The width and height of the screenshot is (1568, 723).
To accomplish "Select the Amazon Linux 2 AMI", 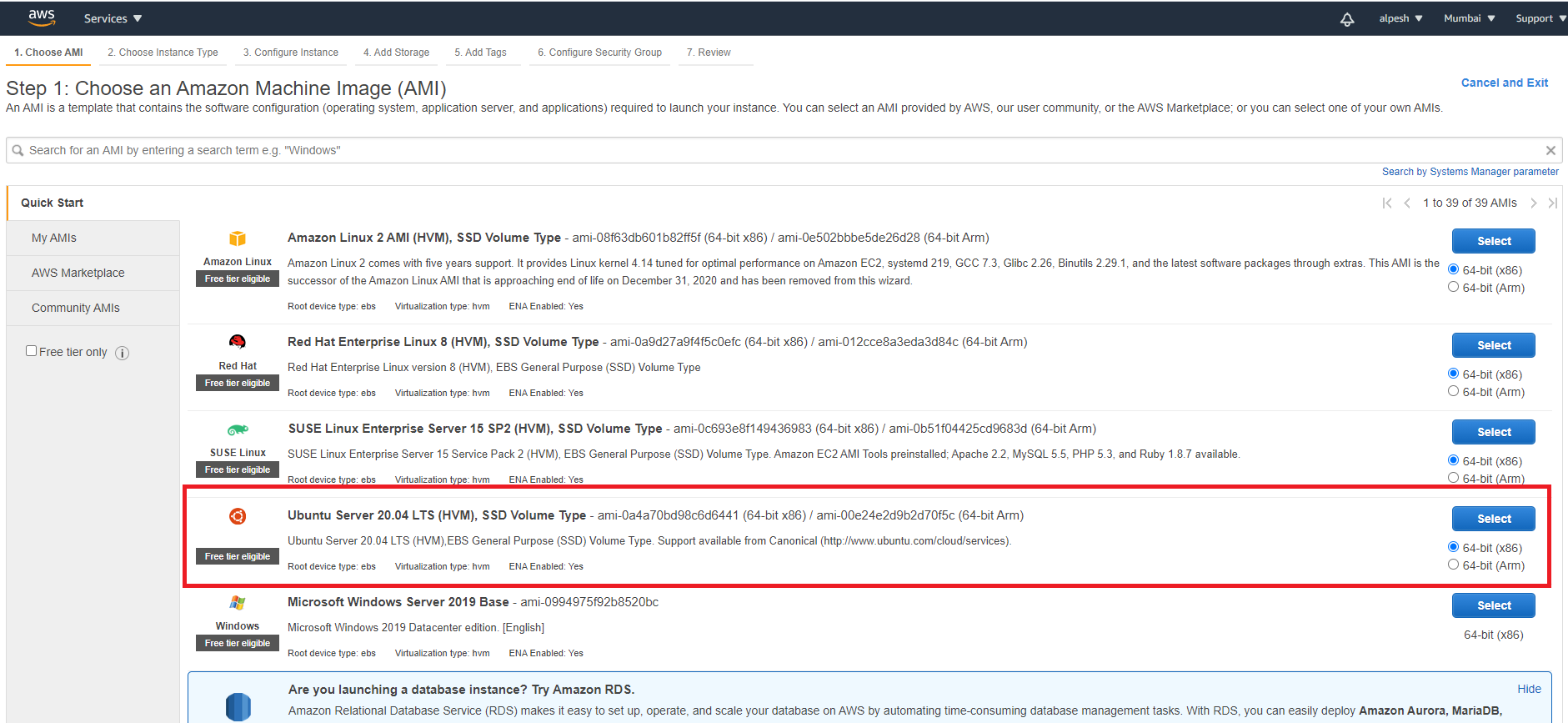I will pos(1494,241).
